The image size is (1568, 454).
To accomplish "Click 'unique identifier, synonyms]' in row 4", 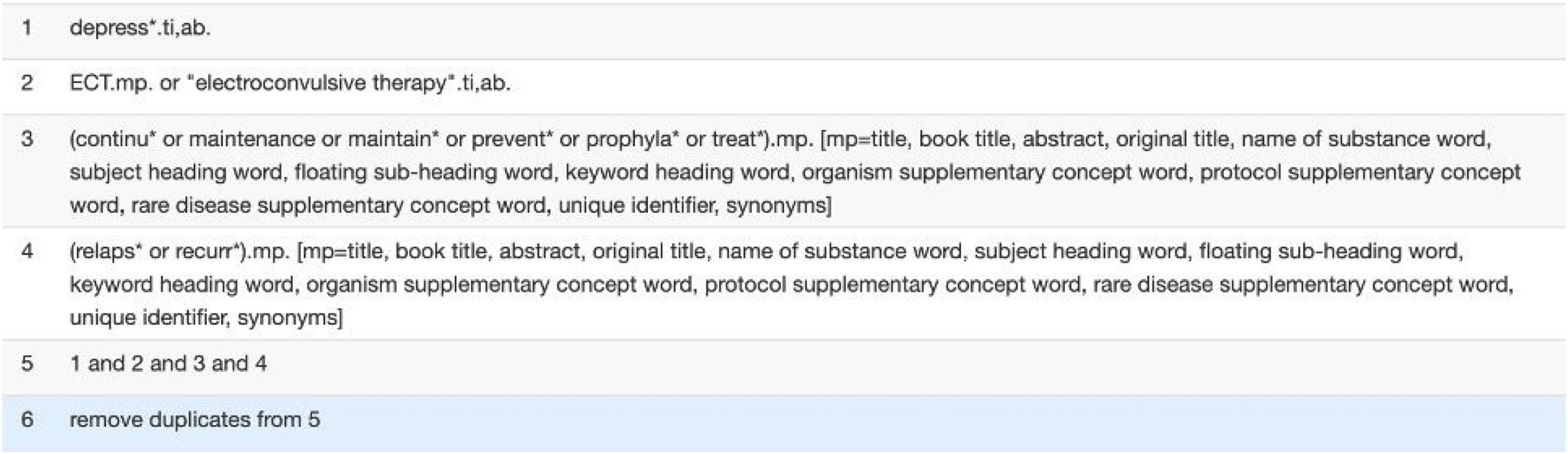I will pos(206,317).
